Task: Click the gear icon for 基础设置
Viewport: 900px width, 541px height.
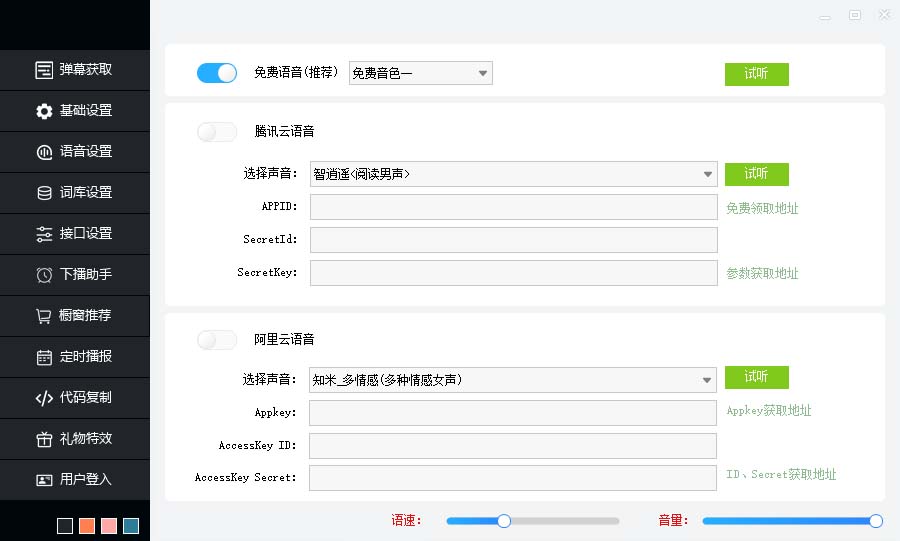Action: click(44, 111)
